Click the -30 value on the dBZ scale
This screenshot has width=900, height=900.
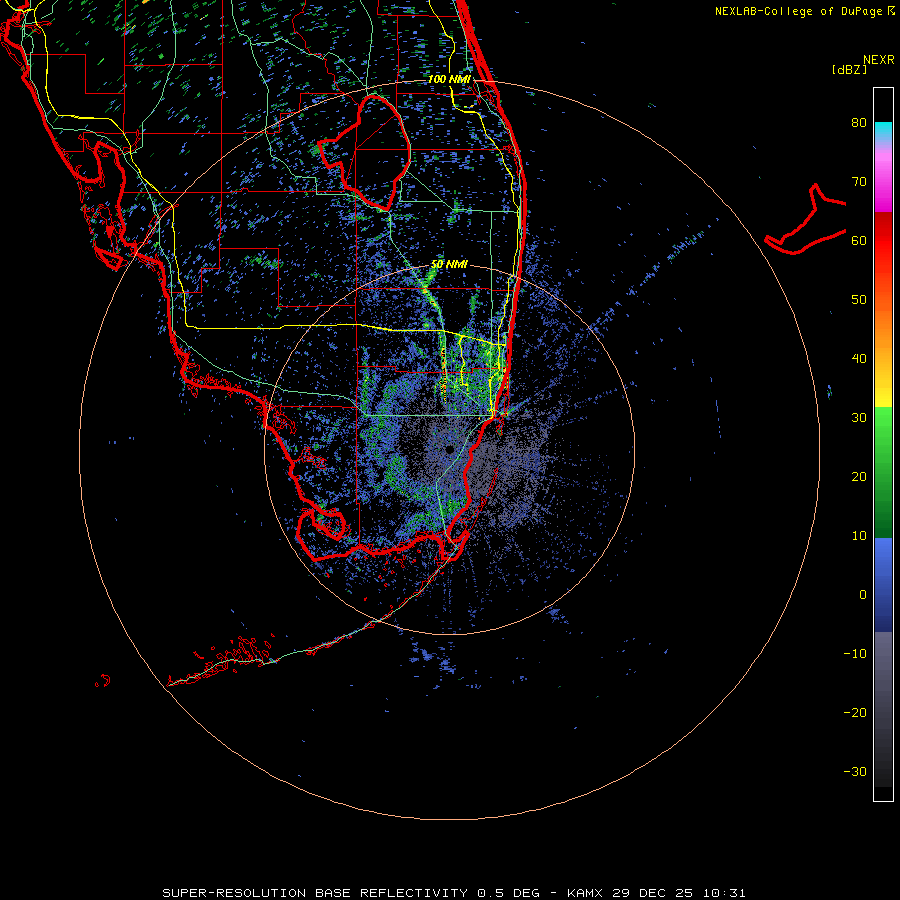[x=855, y=772]
